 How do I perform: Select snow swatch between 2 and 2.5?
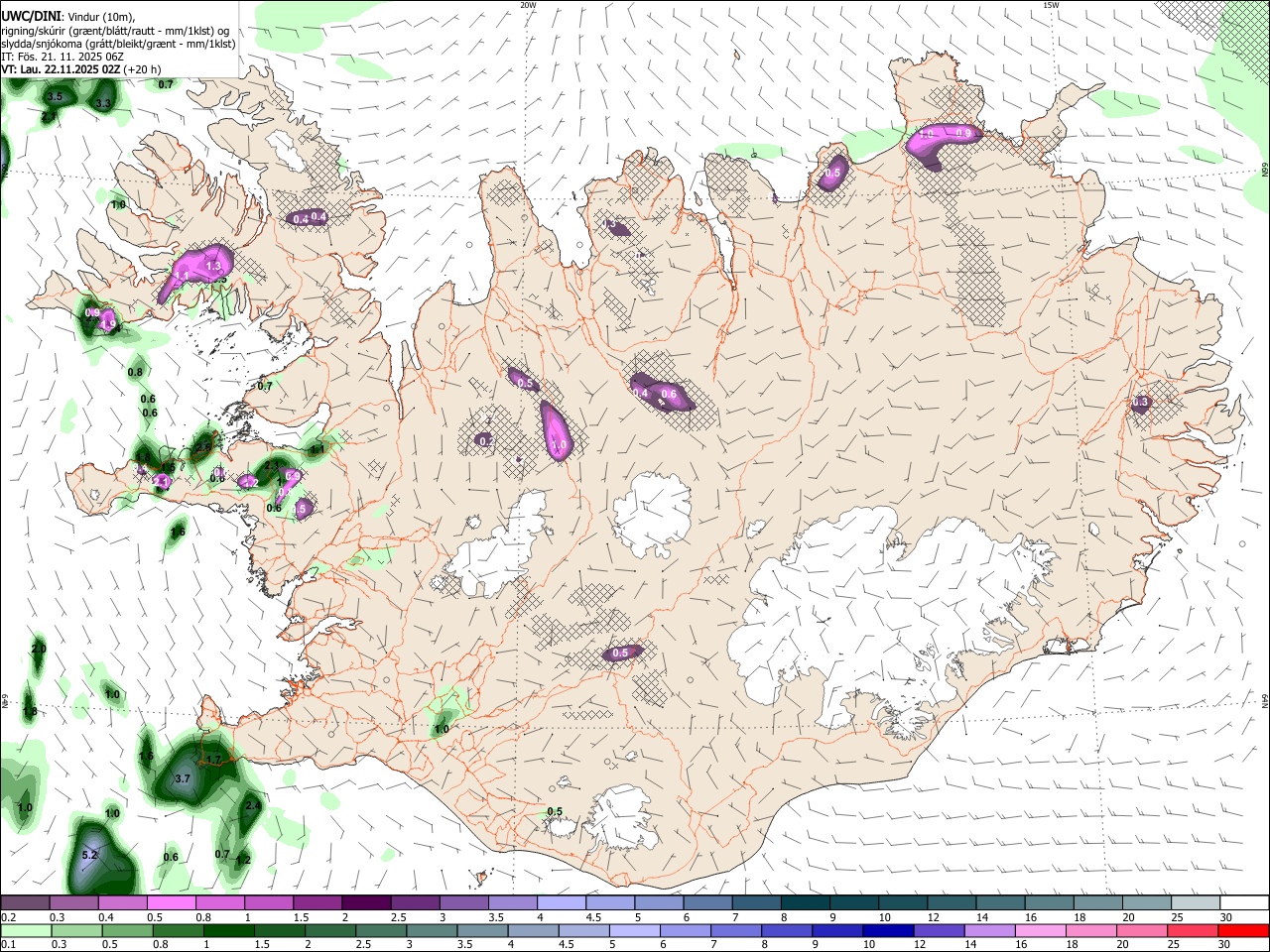pyautogui.click(x=366, y=903)
